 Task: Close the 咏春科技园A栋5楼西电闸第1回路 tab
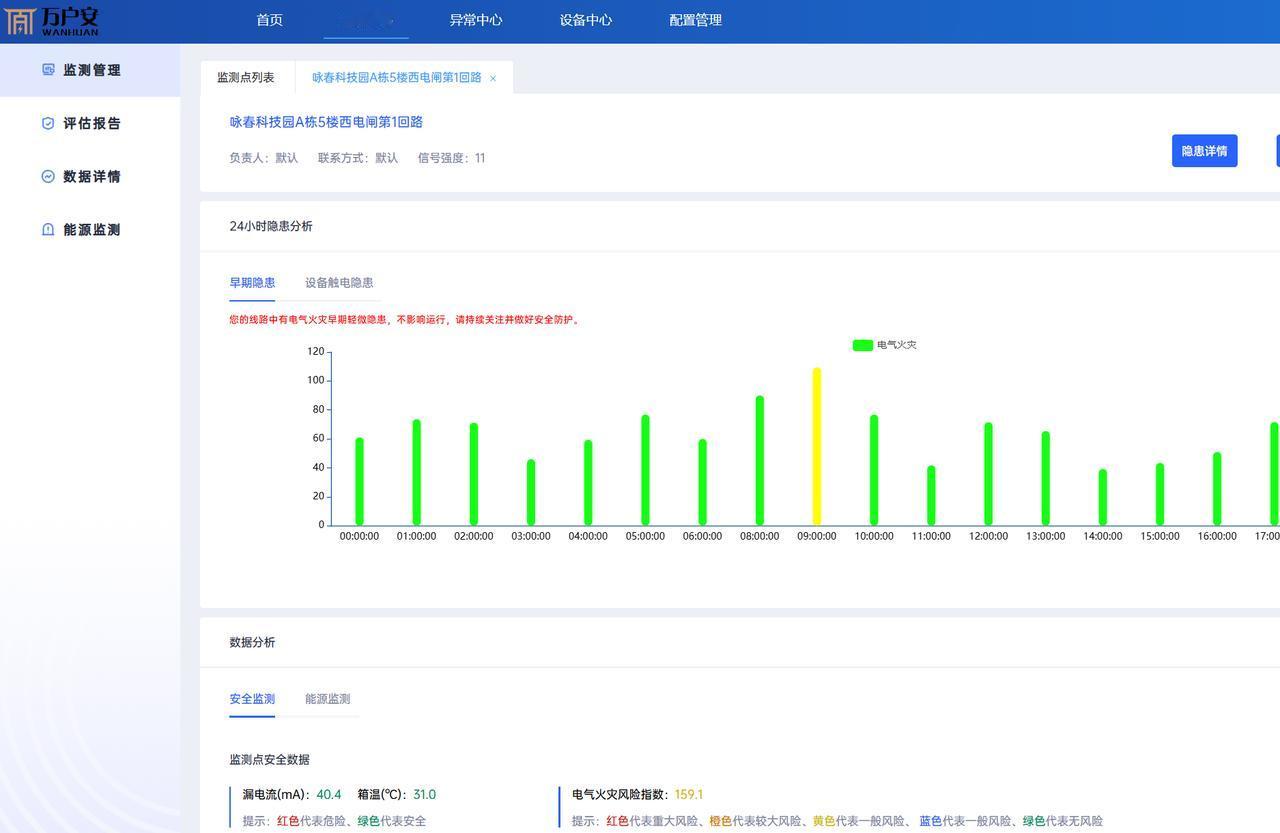493,78
